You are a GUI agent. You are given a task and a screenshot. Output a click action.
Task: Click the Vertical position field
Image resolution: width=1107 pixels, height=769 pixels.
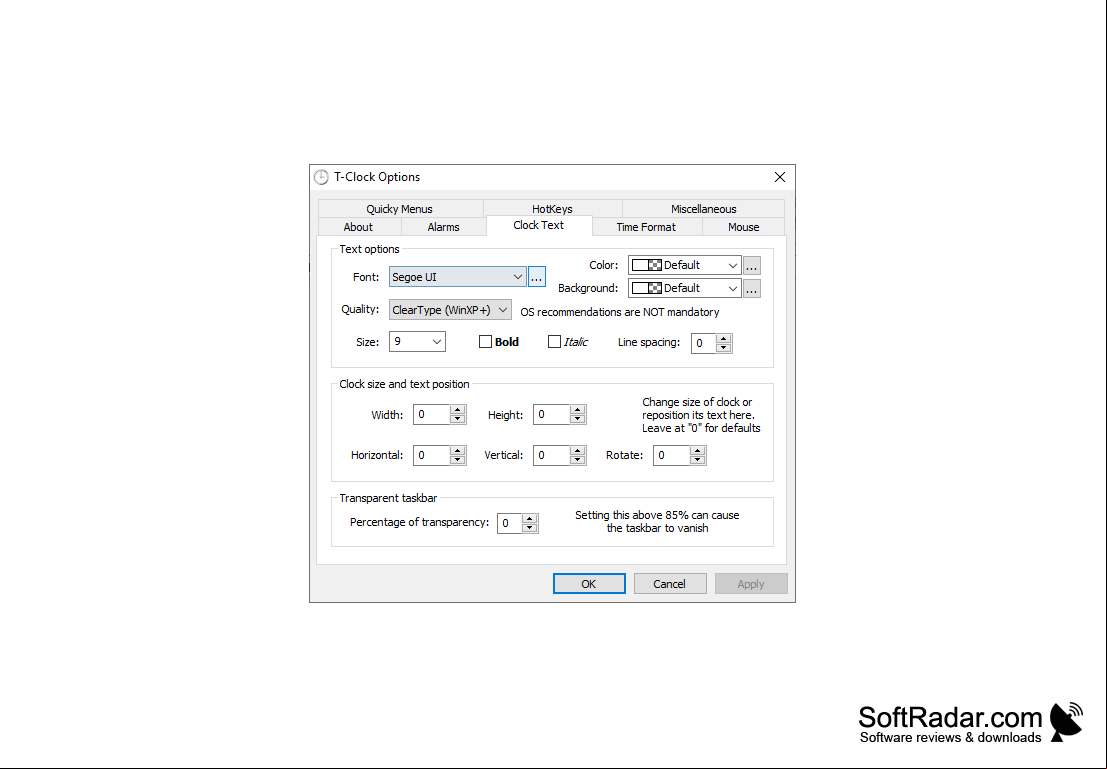click(x=551, y=455)
